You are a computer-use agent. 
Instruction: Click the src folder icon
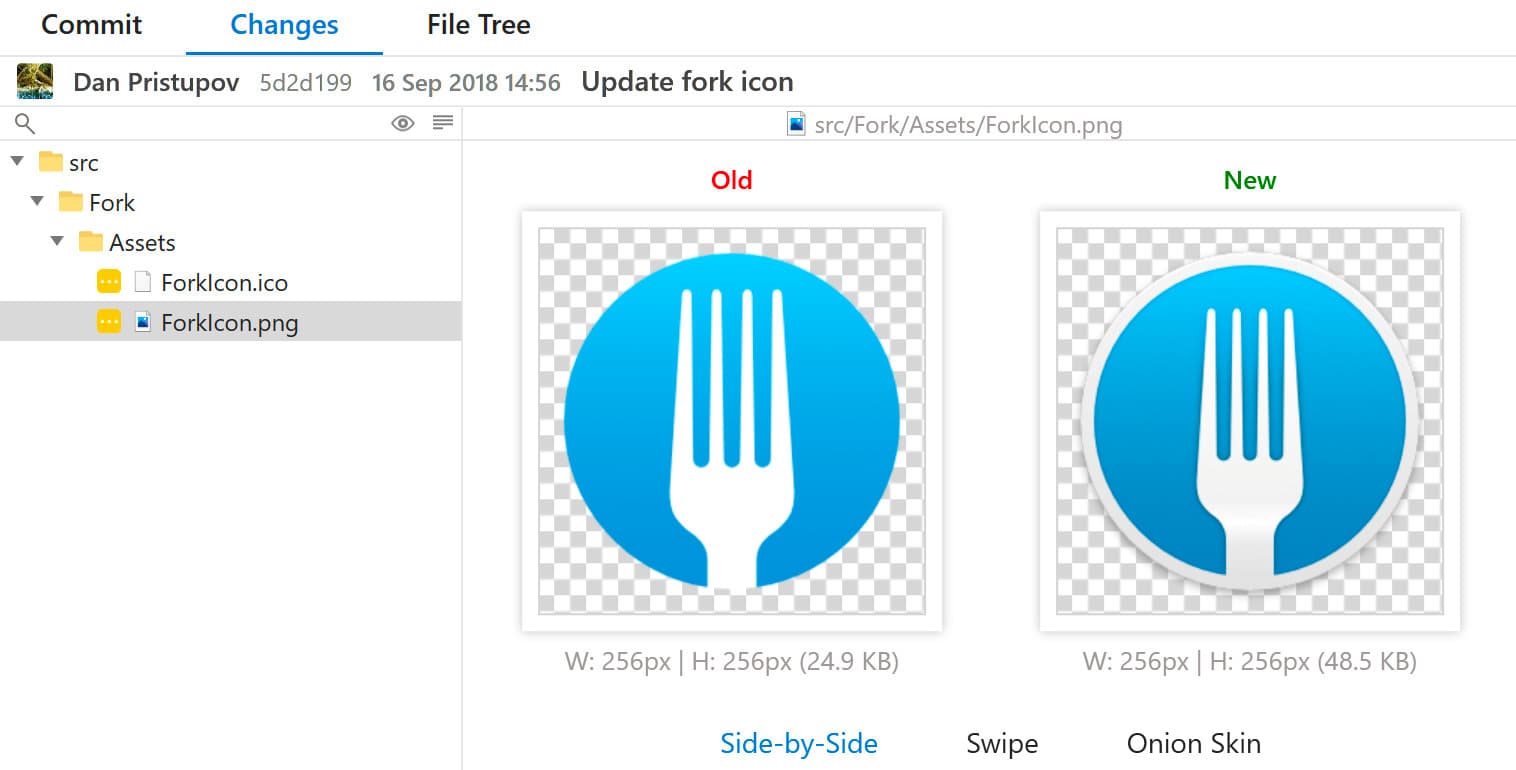[x=48, y=161]
